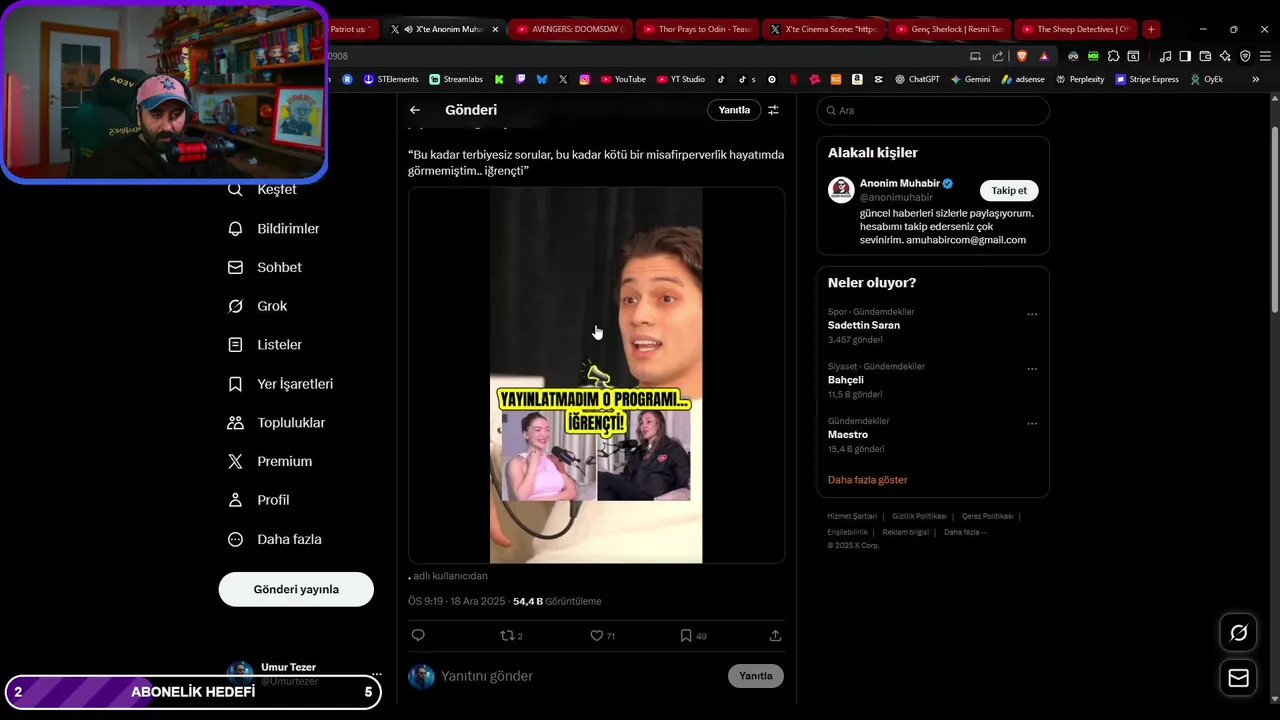This screenshot has width=1280, height=720.
Task: Switch to X'te Cinema Scene tab
Action: (823, 29)
